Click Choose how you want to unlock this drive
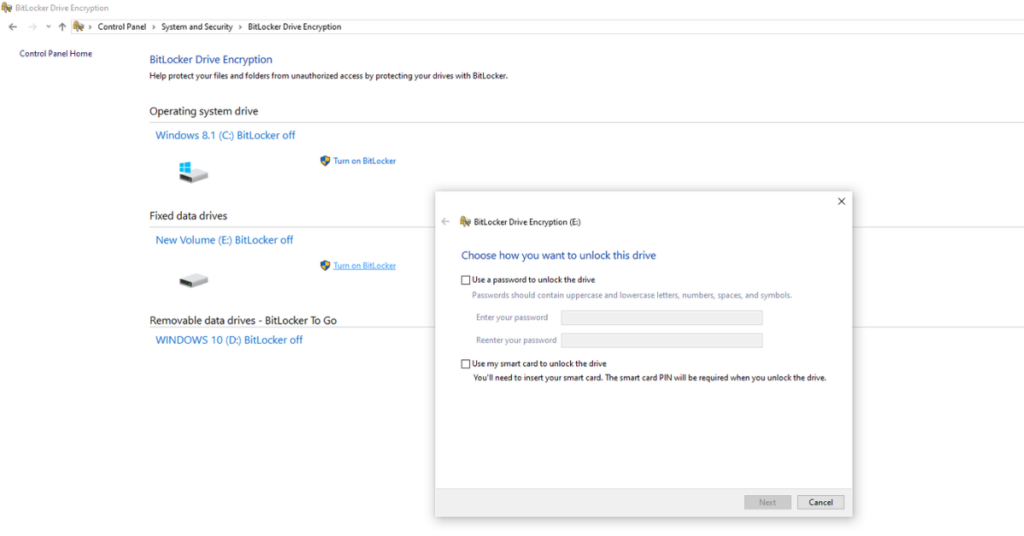 click(x=558, y=255)
